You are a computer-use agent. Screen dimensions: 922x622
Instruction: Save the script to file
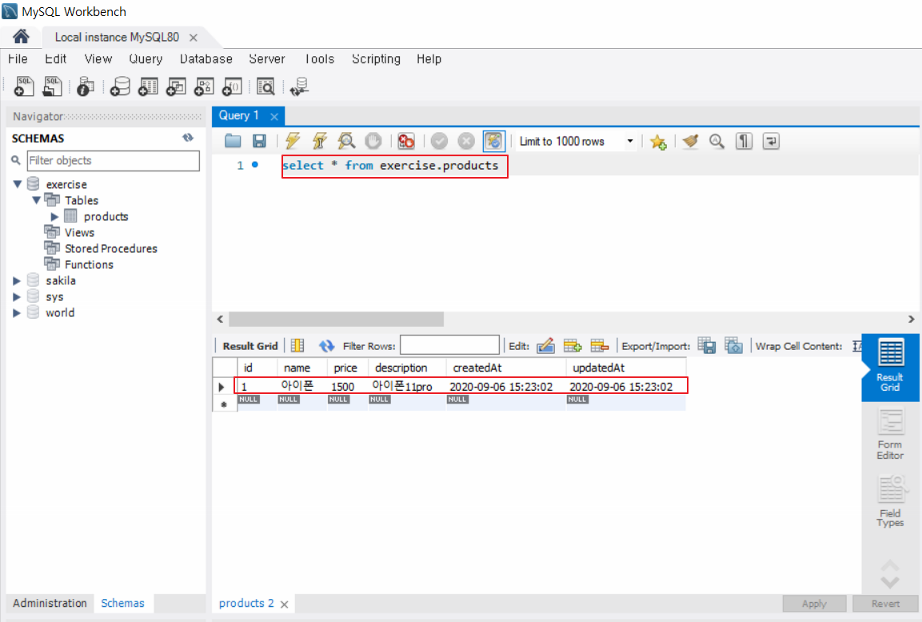tap(259, 141)
